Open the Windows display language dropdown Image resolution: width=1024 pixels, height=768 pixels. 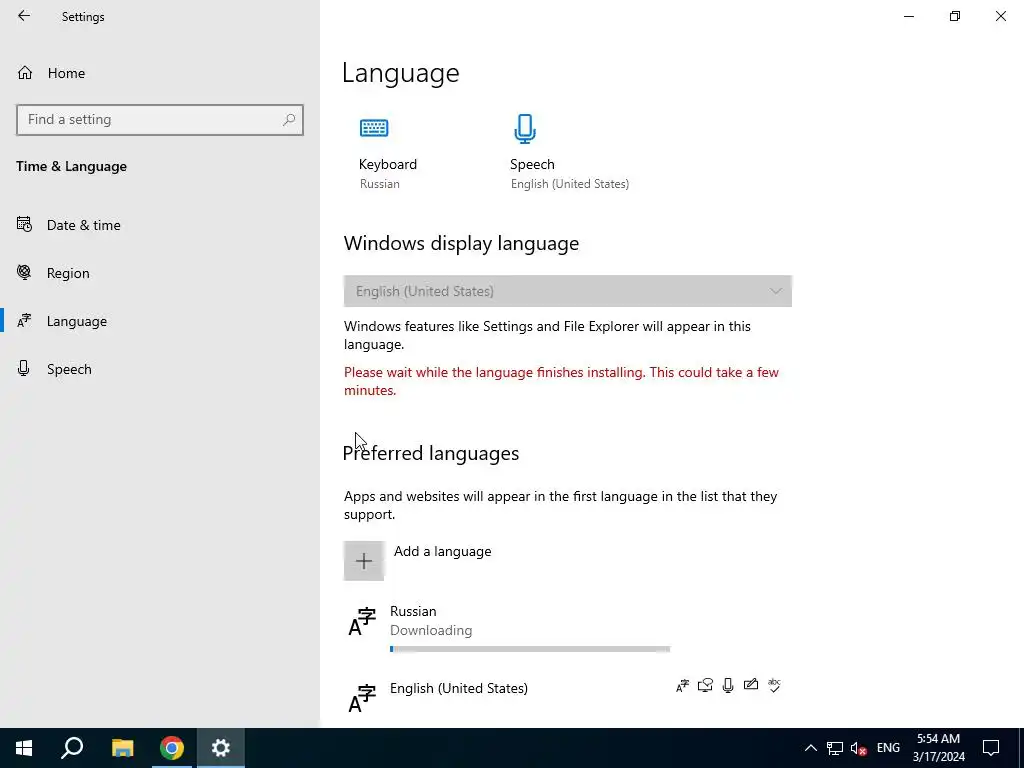coord(568,291)
